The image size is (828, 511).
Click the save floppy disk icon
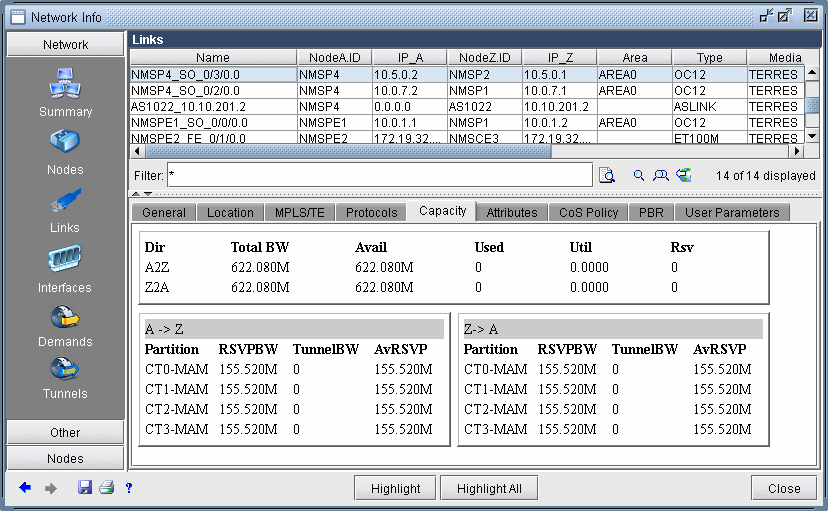[x=85, y=488]
